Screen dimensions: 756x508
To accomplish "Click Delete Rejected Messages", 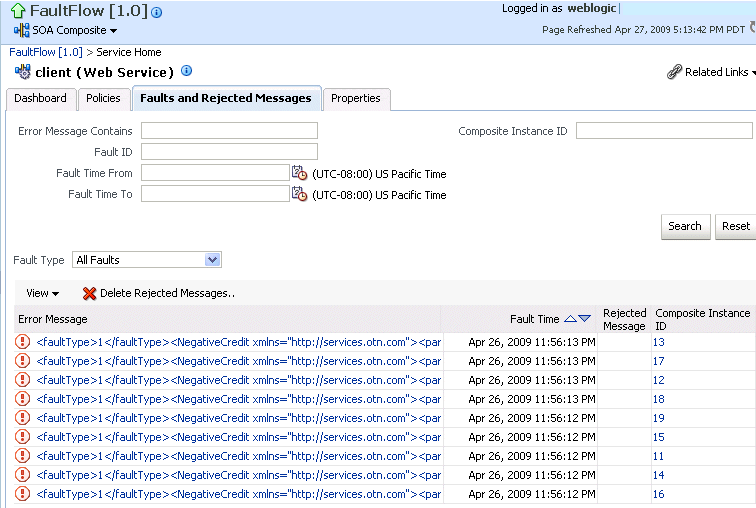I will 167,293.
